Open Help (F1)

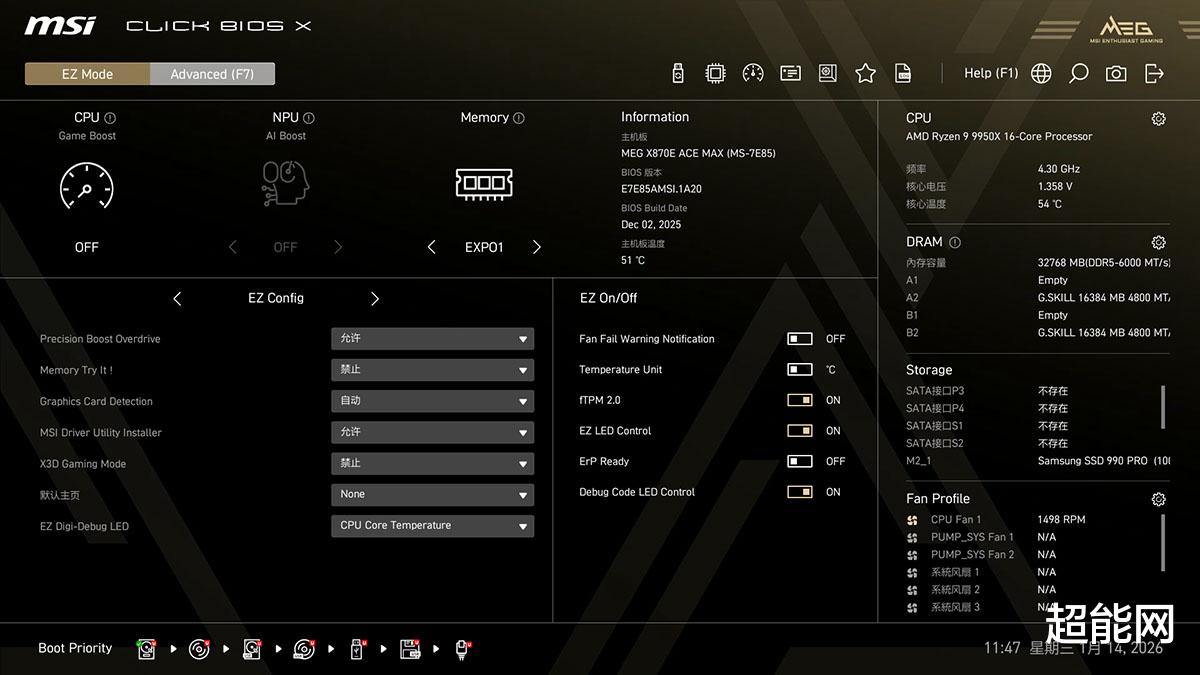click(x=991, y=73)
